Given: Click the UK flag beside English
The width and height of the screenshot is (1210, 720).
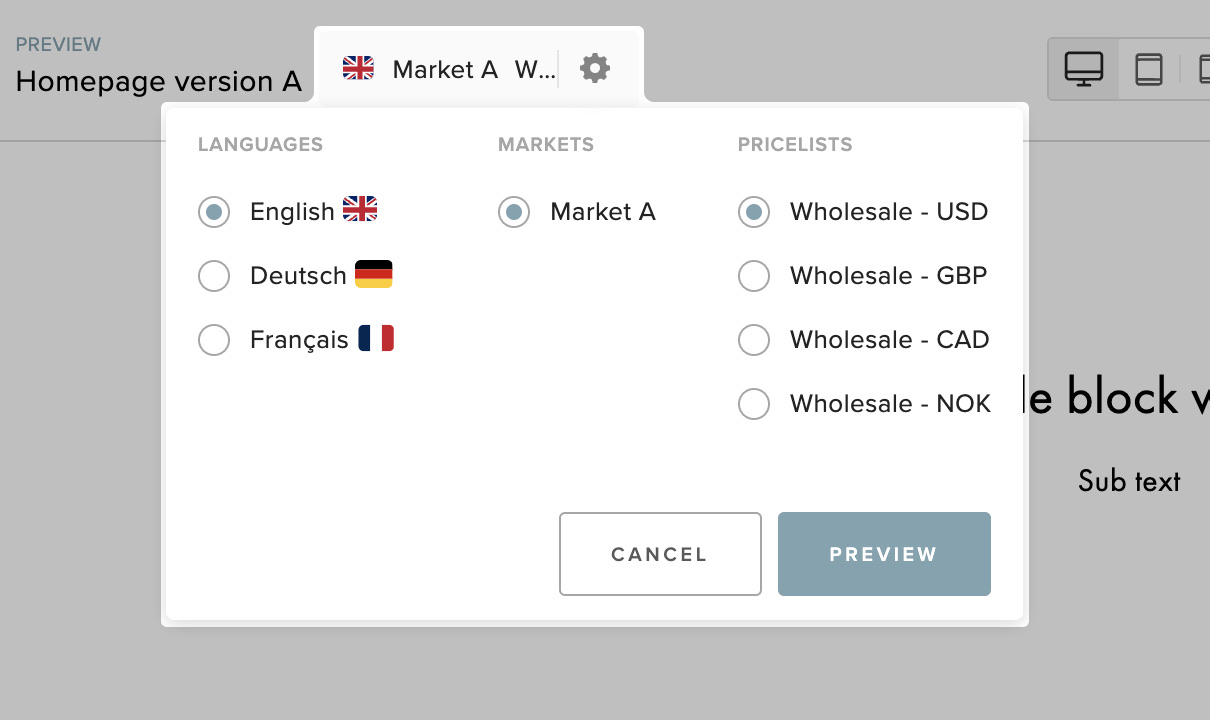Looking at the screenshot, I should tap(360, 209).
